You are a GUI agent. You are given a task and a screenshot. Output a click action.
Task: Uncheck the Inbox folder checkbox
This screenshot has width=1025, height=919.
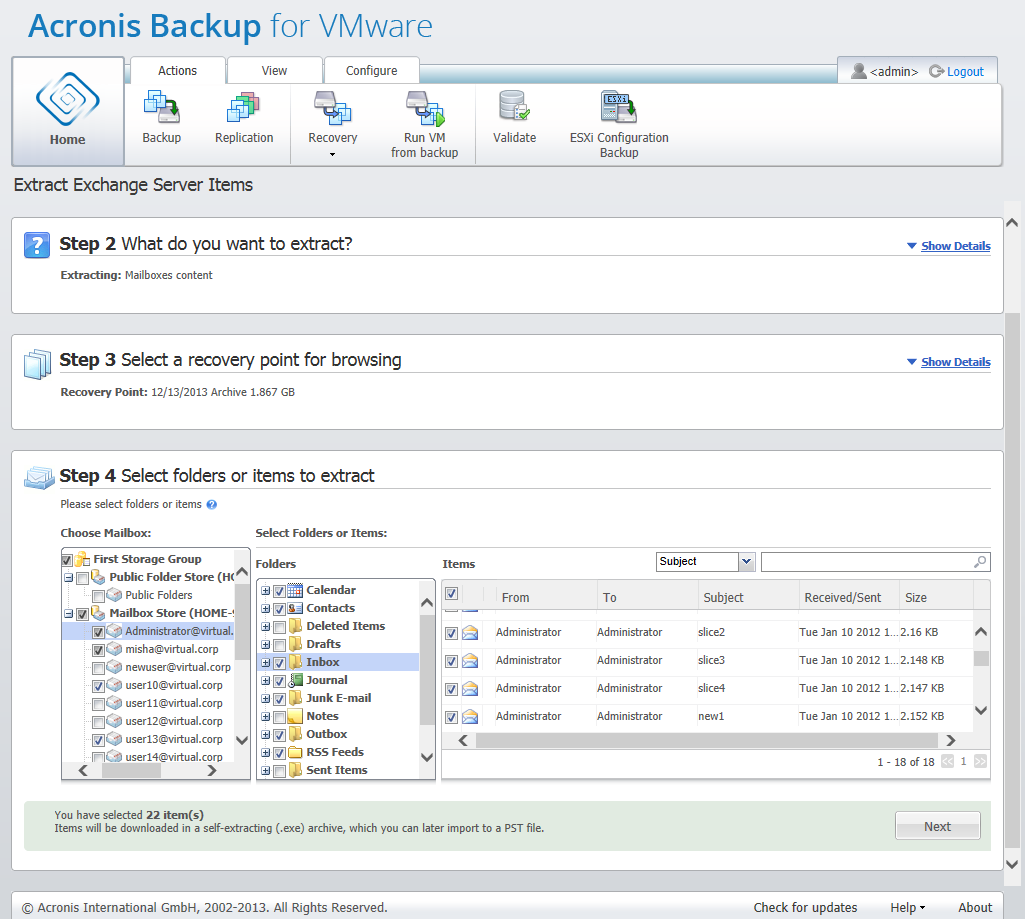click(x=279, y=663)
